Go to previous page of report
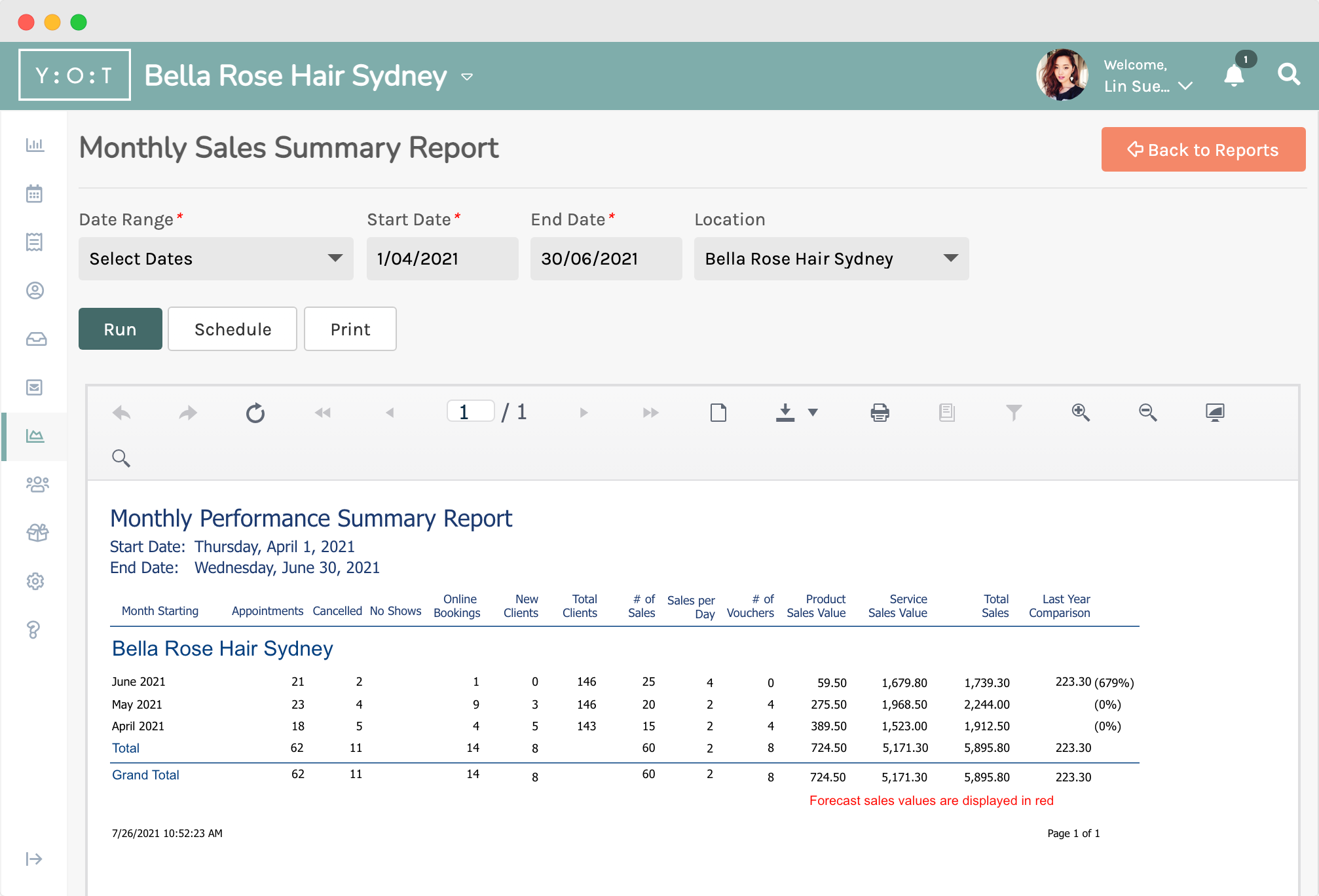1319x896 pixels. coord(390,413)
